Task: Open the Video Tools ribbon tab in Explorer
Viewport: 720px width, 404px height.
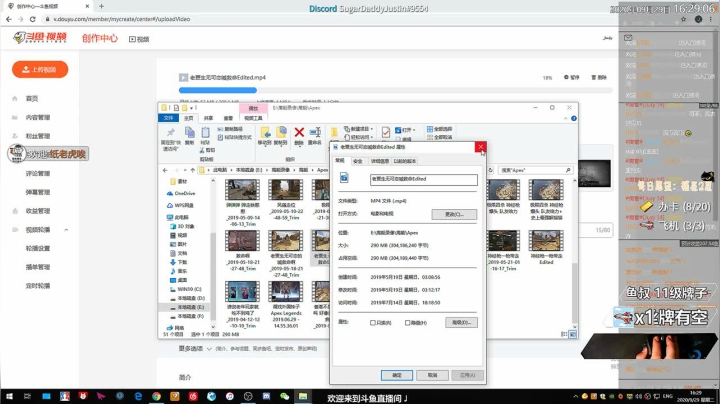Action: point(253,118)
